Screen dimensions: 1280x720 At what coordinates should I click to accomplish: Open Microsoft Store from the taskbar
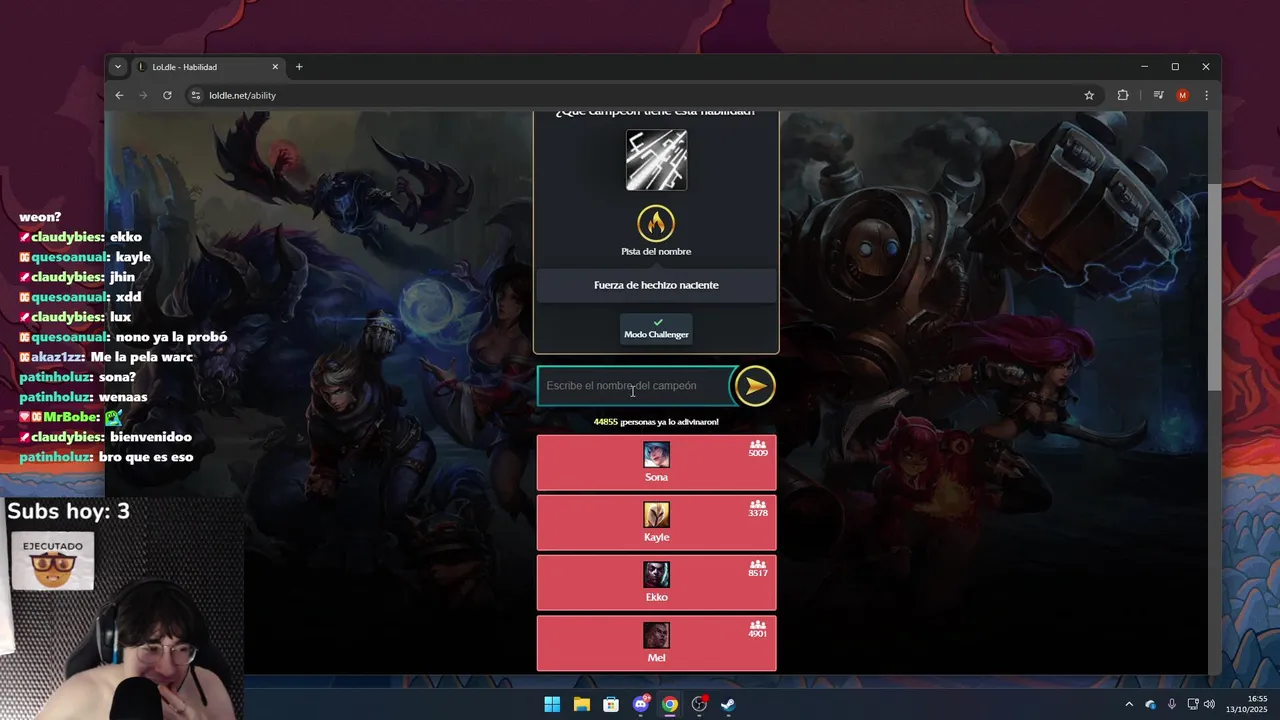[611, 704]
